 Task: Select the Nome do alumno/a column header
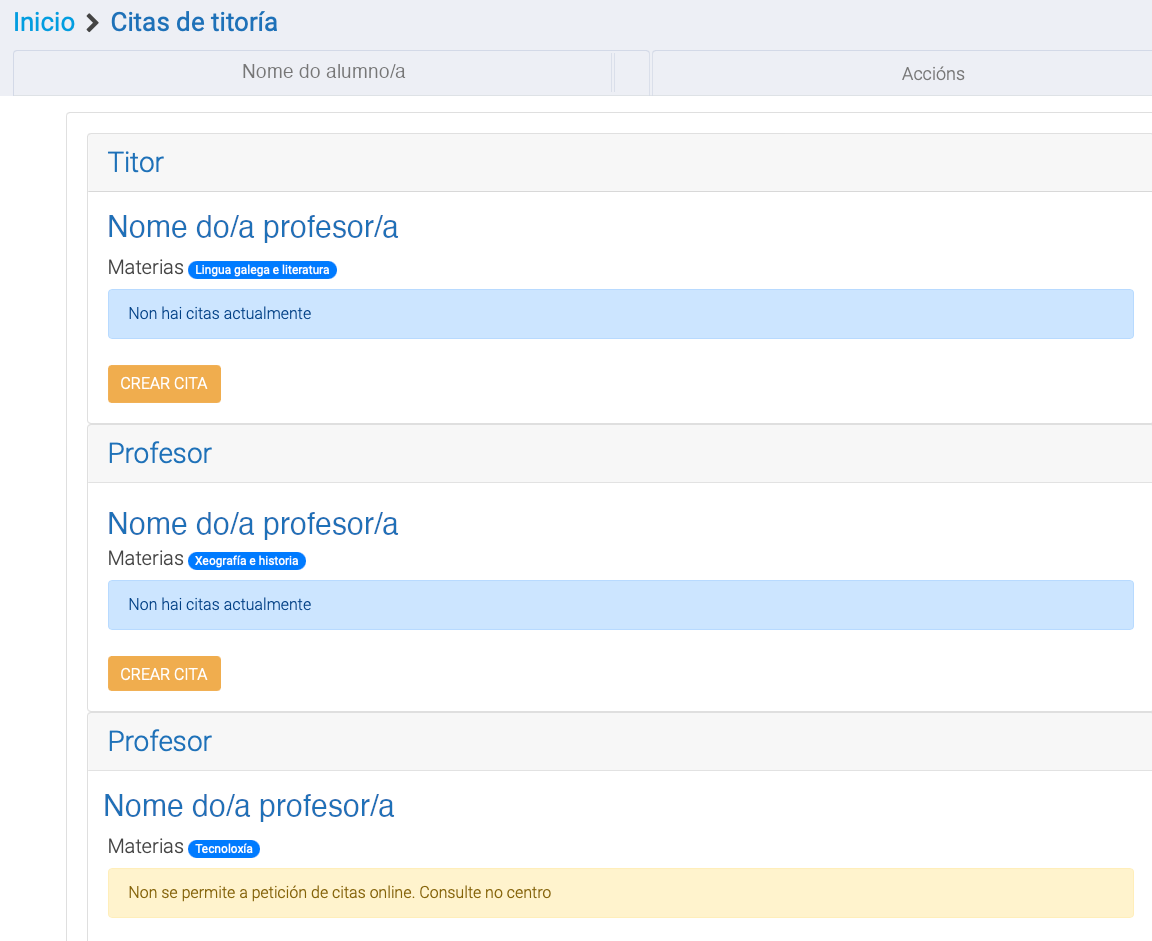point(323,72)
